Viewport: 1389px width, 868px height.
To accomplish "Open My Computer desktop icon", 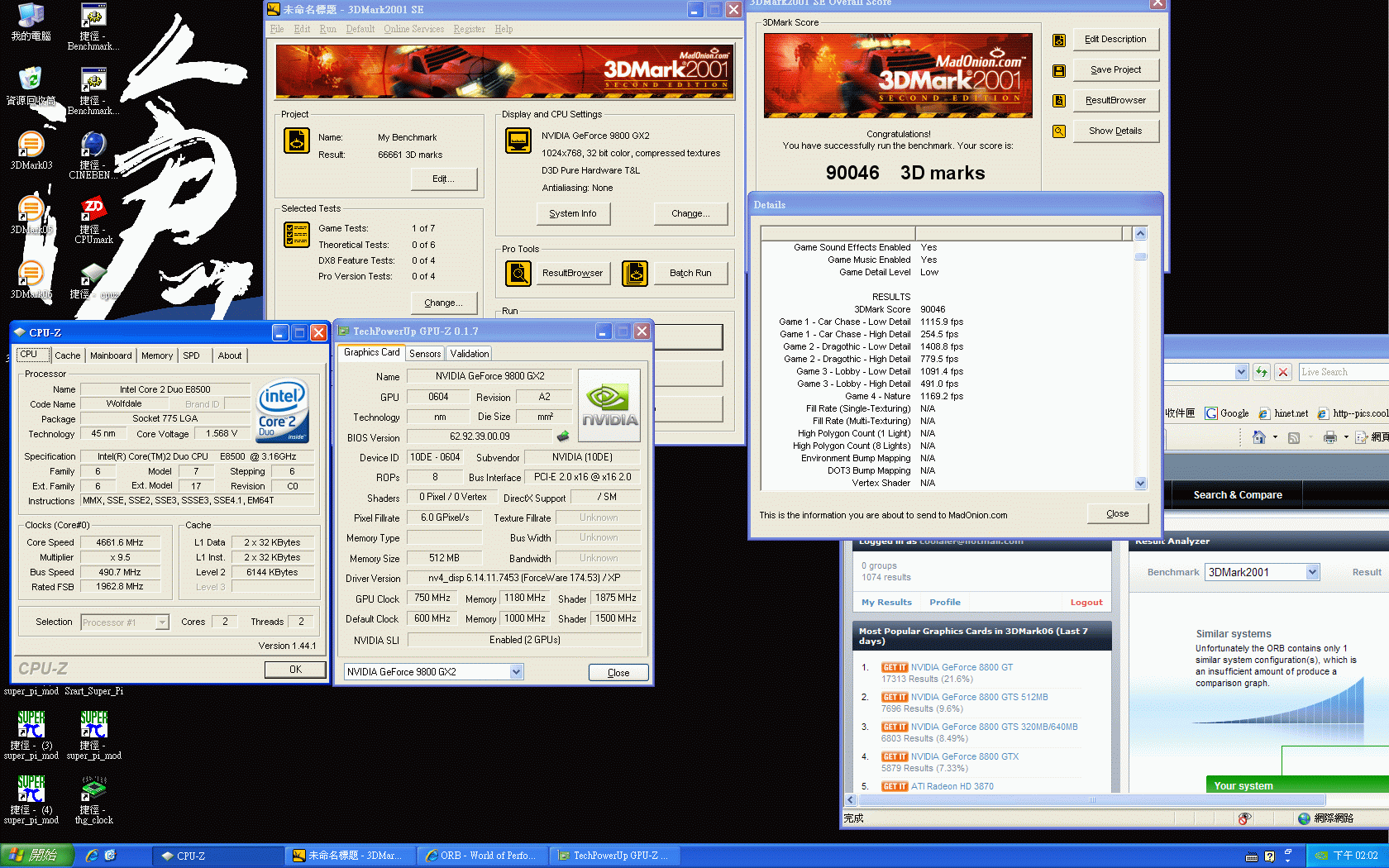I will (x=31, y=21).
